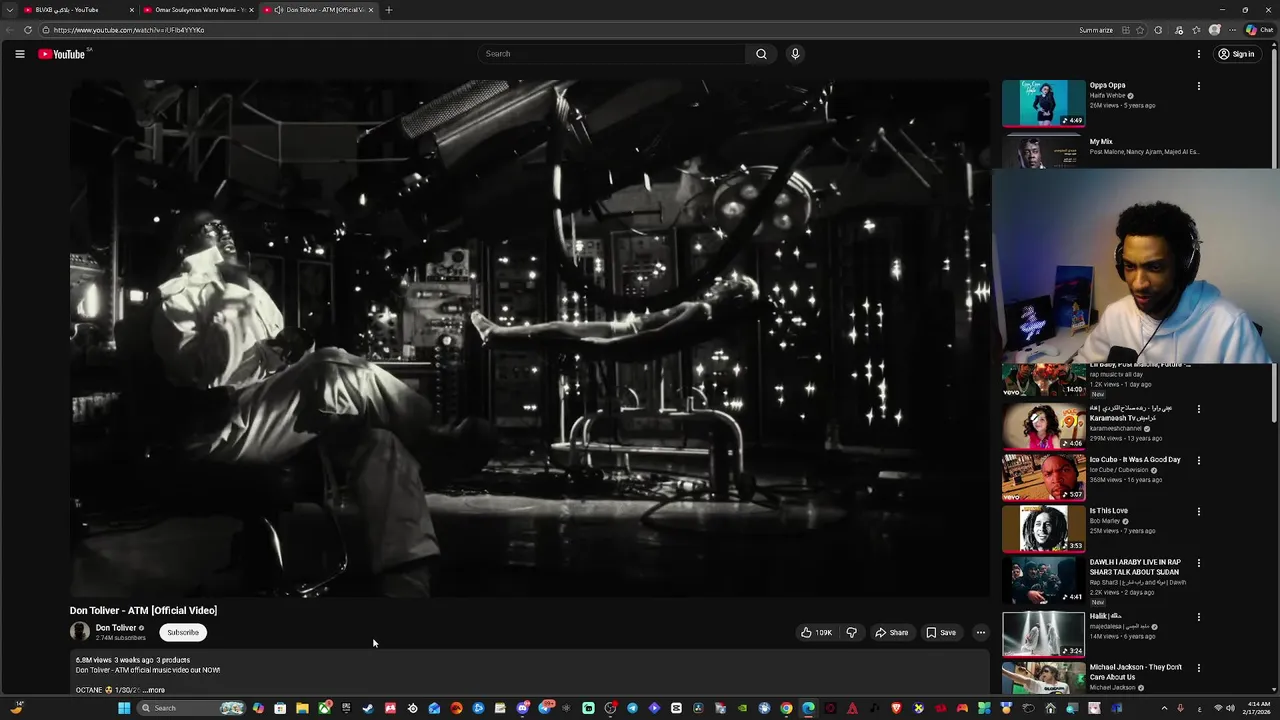Image resolution: width=1280 pixels, height=720 pixels.
Task: Open the system clock showing 4:14 AM
Action: click(1258, 708)
